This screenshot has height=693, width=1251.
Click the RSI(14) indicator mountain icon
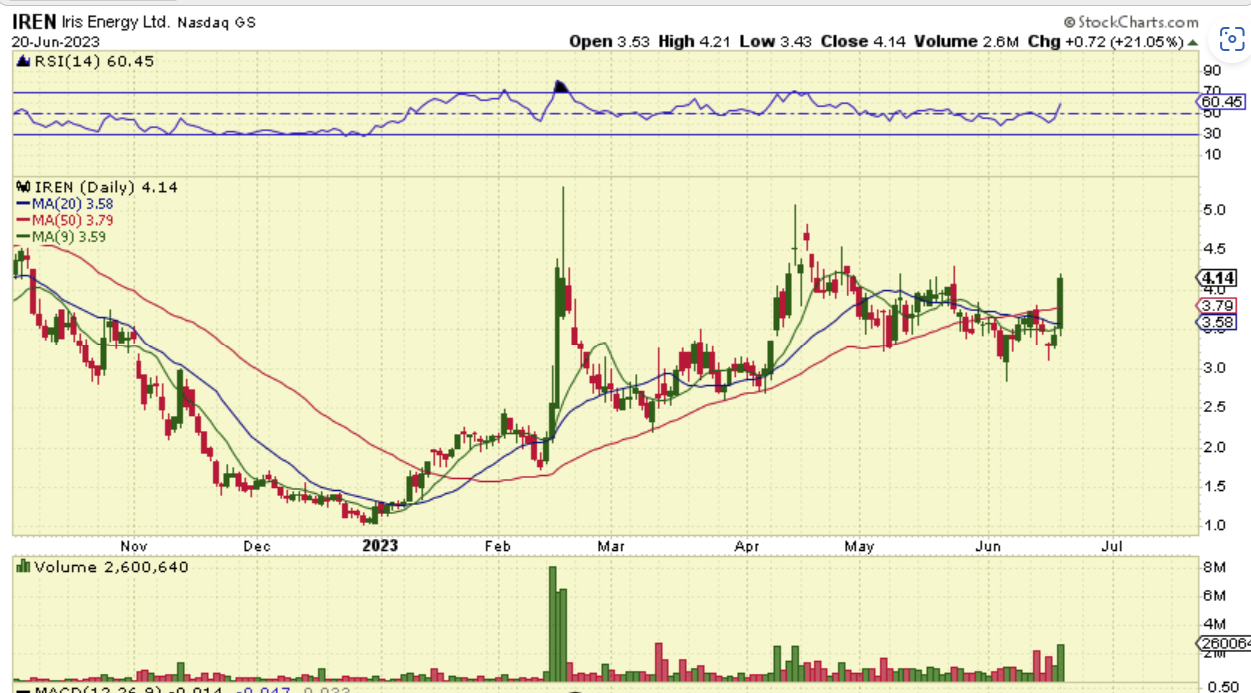click(24, 60)
